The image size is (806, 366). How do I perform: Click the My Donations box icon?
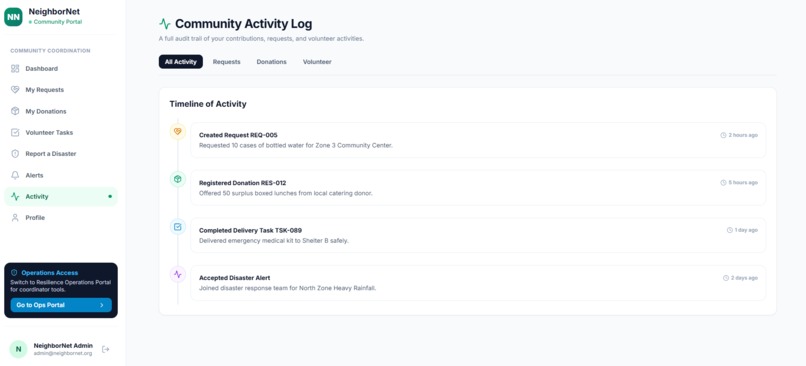pos(15,111)
